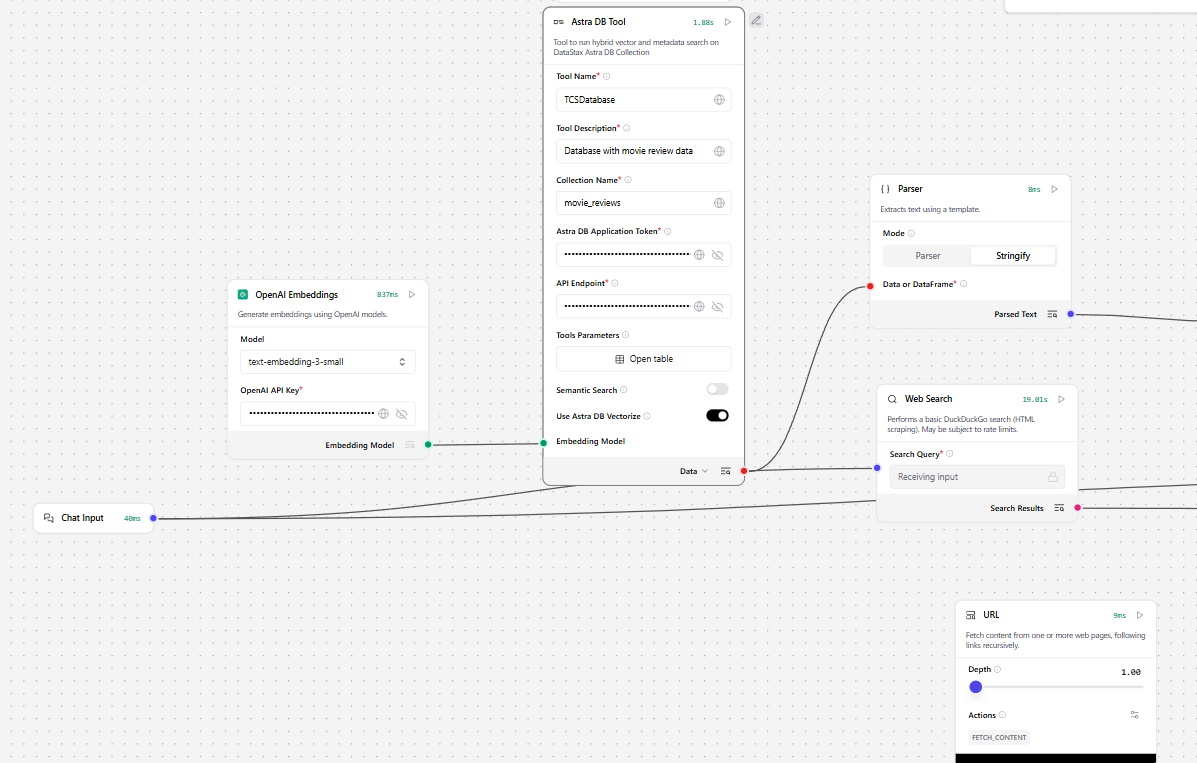The image size is (1197, 763).
Task: Click the Depth slider handle
Action: click(x=976, y=687)
